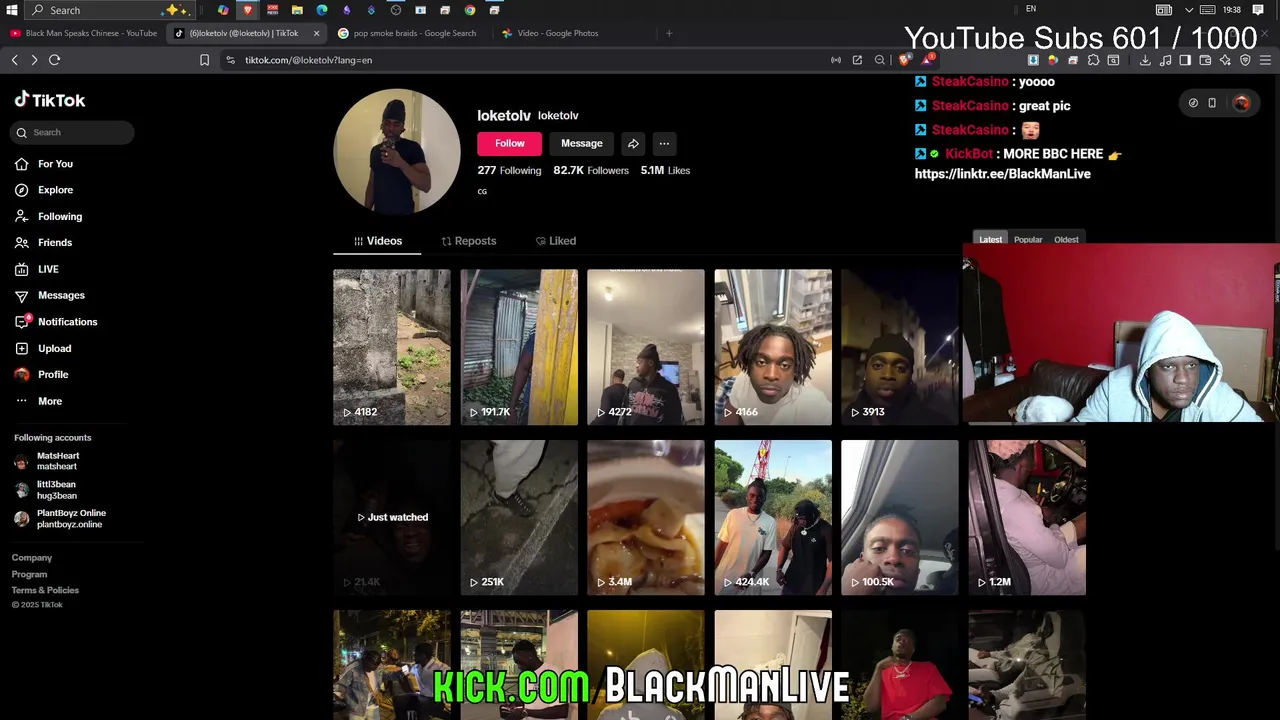Open video with 4182 views
1280x720 pixels.
point(392,347)
